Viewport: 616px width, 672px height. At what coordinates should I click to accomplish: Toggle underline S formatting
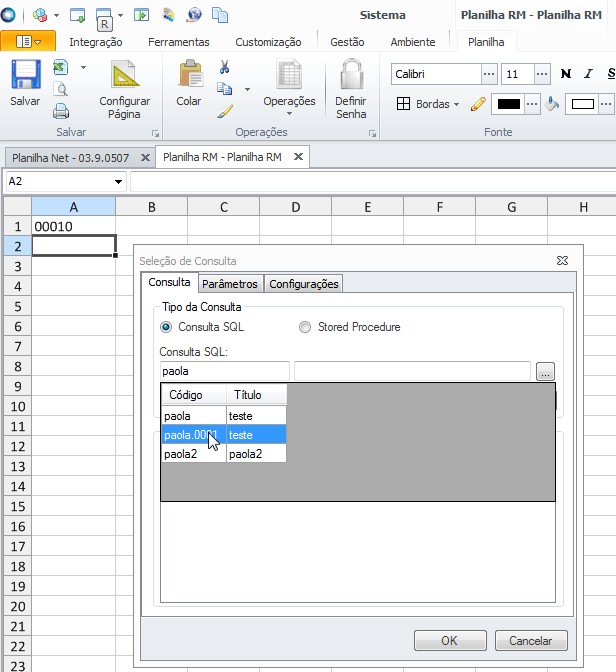(x=611, y=74)
